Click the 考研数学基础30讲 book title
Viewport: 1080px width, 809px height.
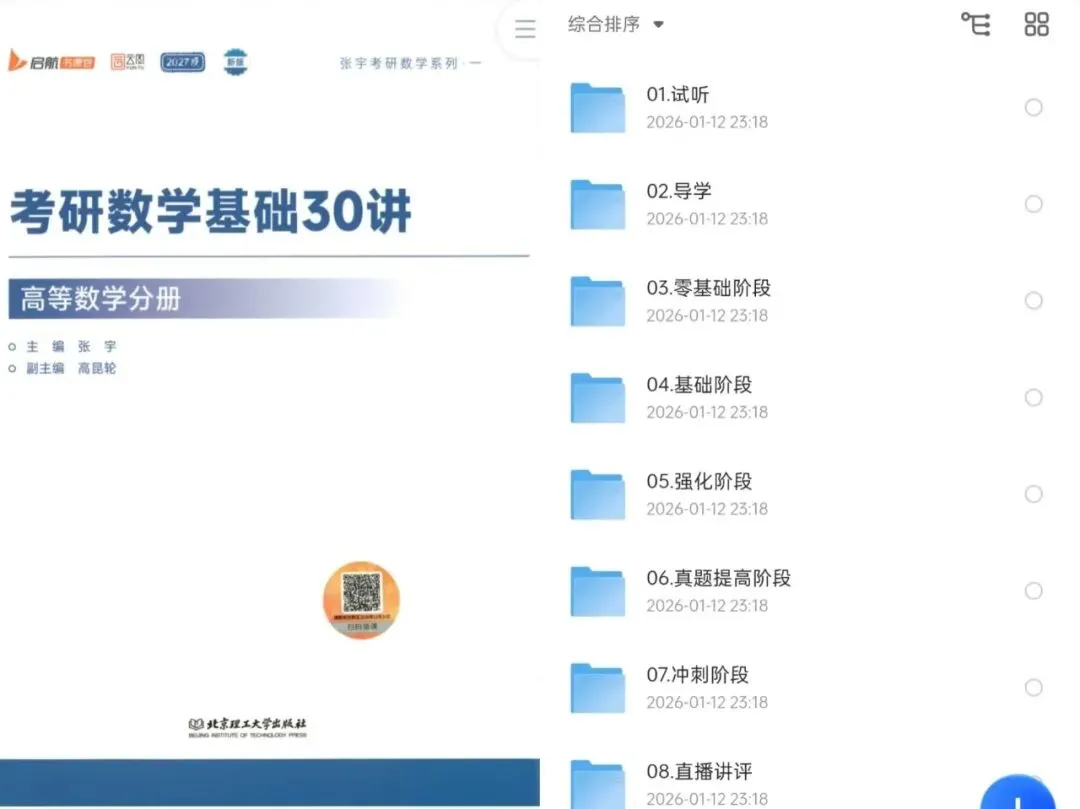pos(211,211)
